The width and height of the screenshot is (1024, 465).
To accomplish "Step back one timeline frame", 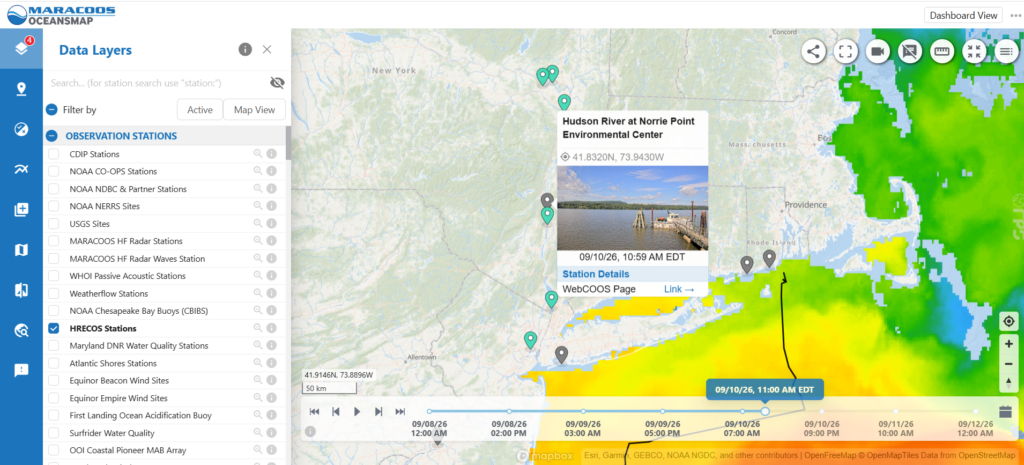I will pyautogui.click(x=336, y=411).
